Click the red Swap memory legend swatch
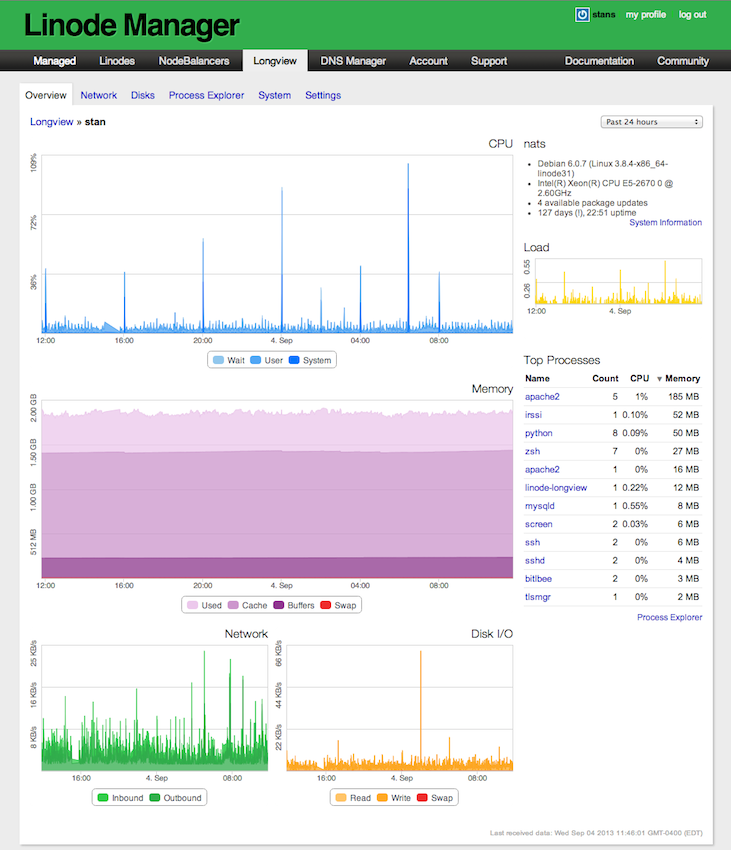The height and width of the screenshot is (850, 731). point(326,606)
